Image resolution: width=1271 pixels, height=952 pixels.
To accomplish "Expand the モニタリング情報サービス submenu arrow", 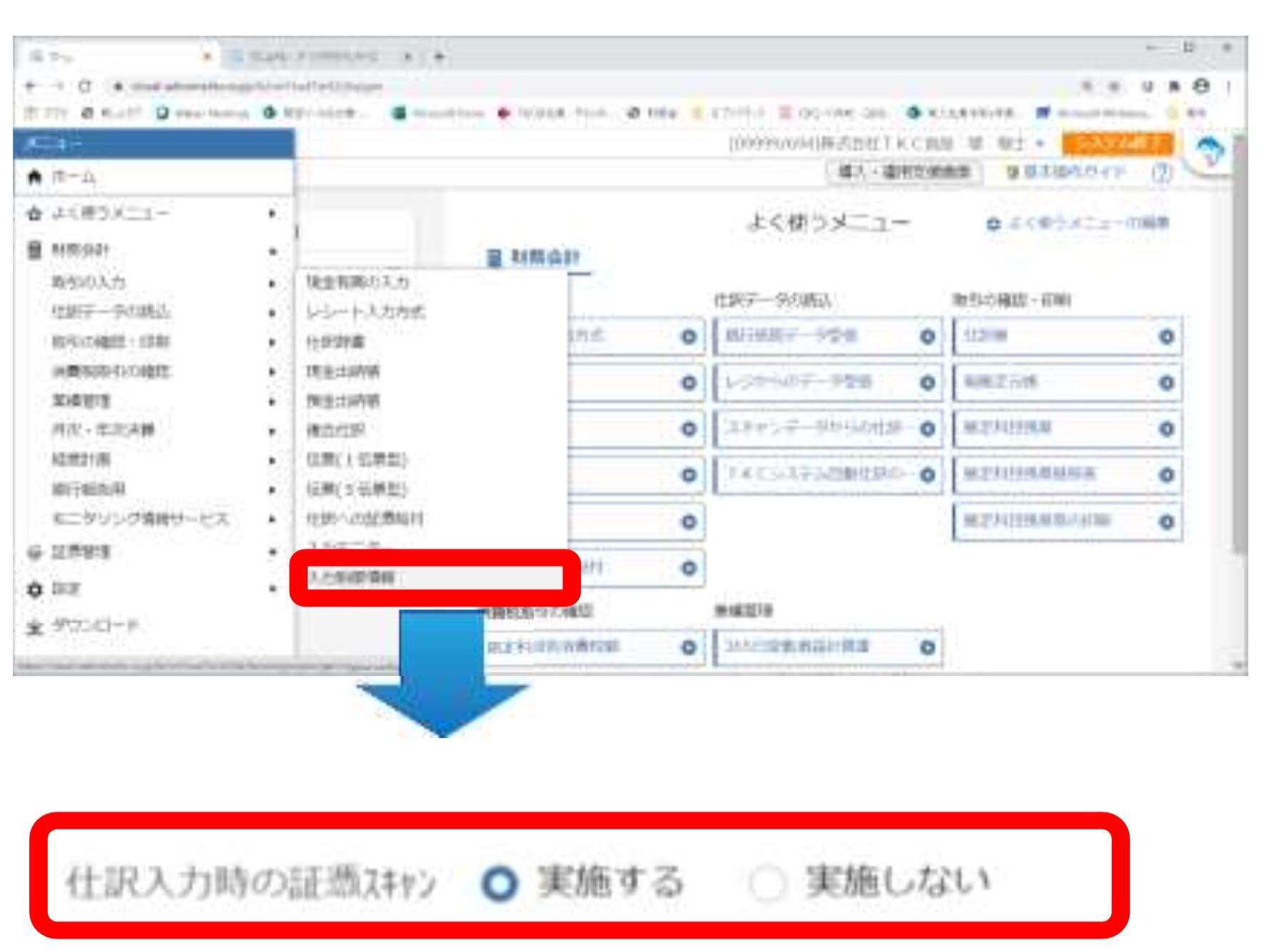I will point(272,519).
